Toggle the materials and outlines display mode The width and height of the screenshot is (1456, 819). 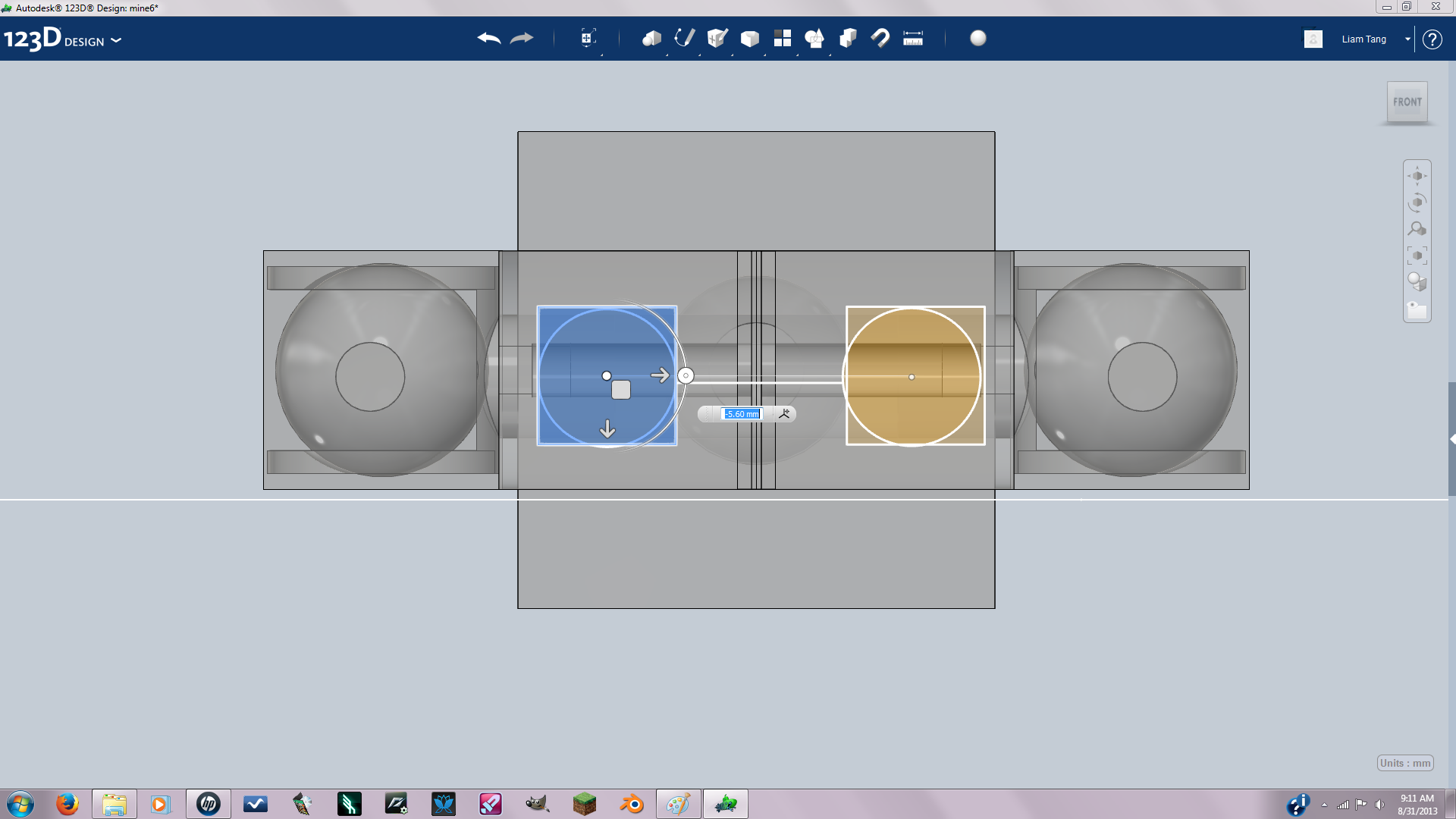coord(1417,282)
